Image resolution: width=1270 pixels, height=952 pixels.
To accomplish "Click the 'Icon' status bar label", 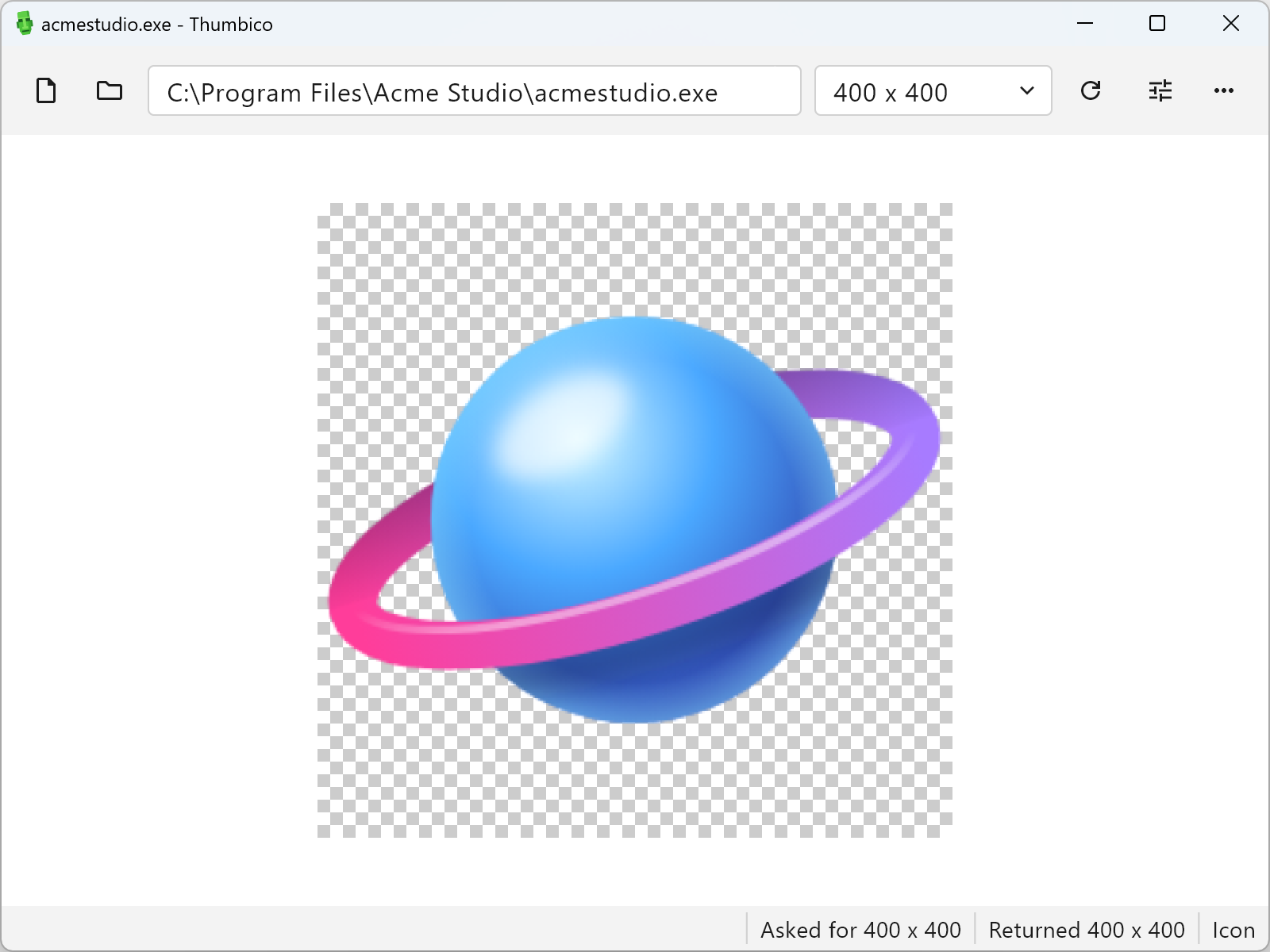I will [1233, 929].
